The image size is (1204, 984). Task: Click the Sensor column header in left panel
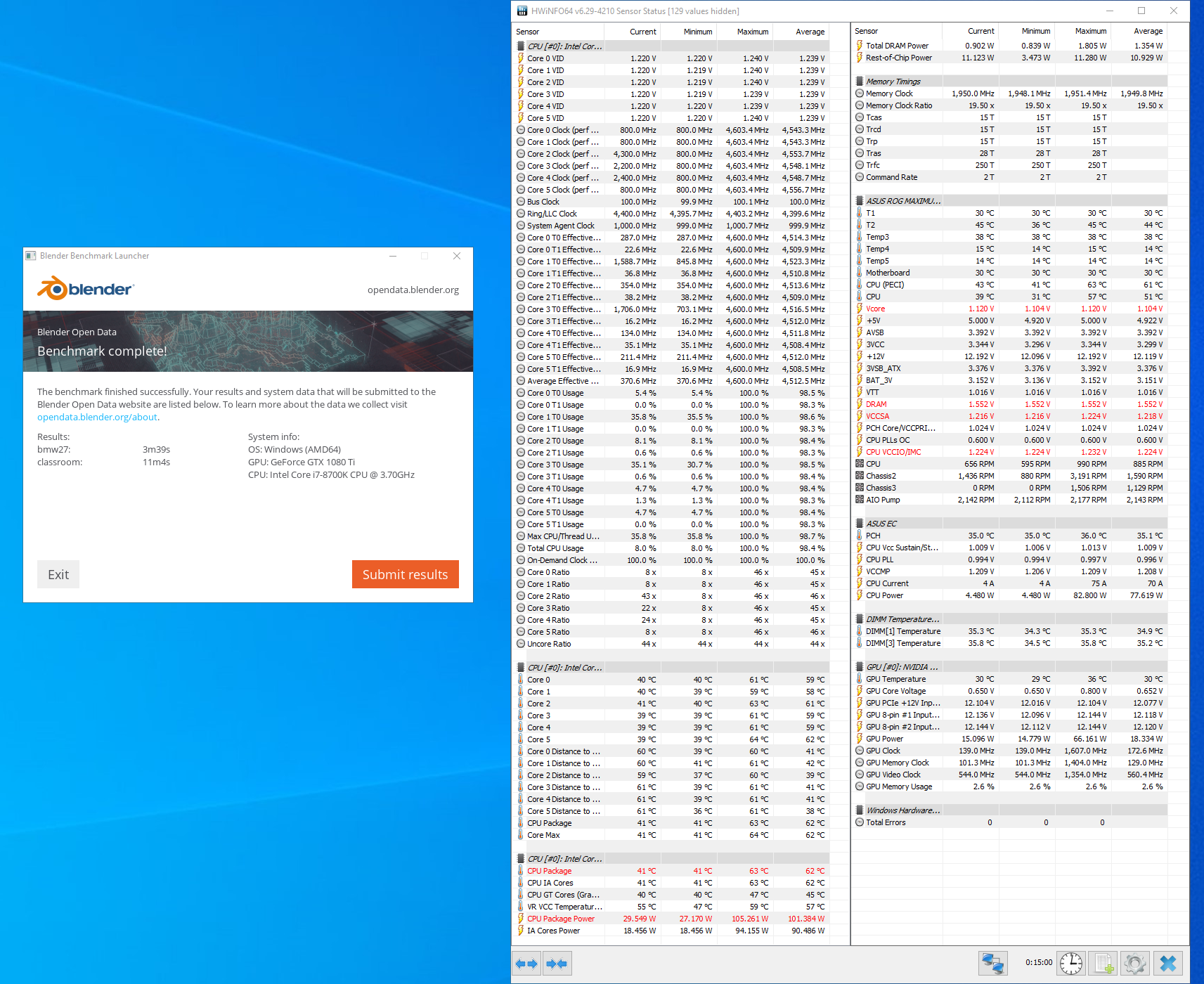(559, 32)
